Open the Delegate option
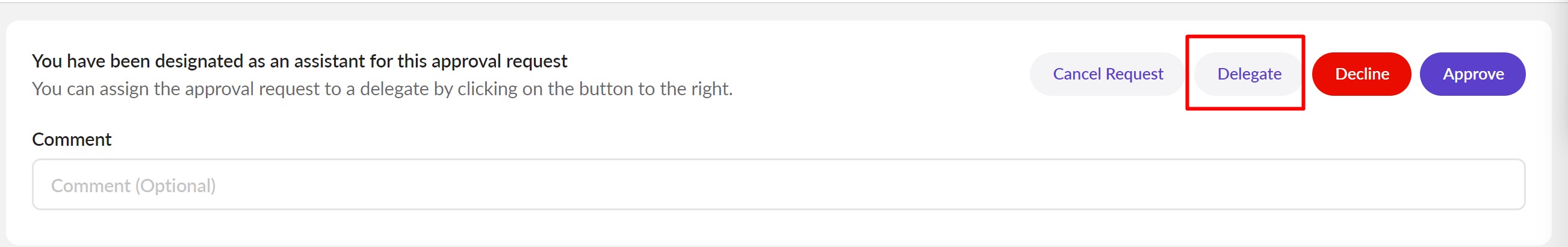The image size is (1568, 247). [1248, 75]
